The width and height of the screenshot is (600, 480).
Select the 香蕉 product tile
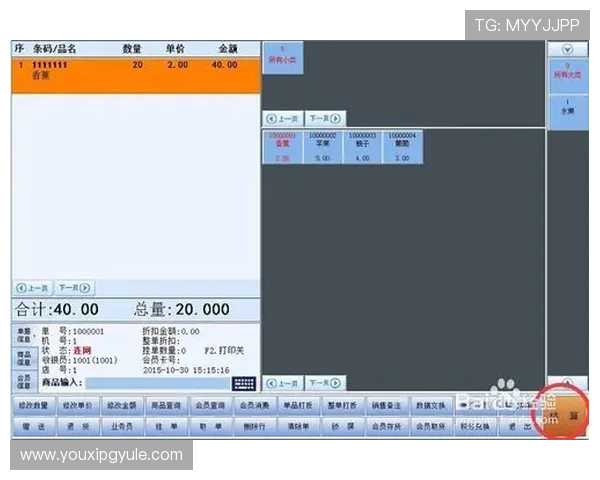[x=282, y=146]
